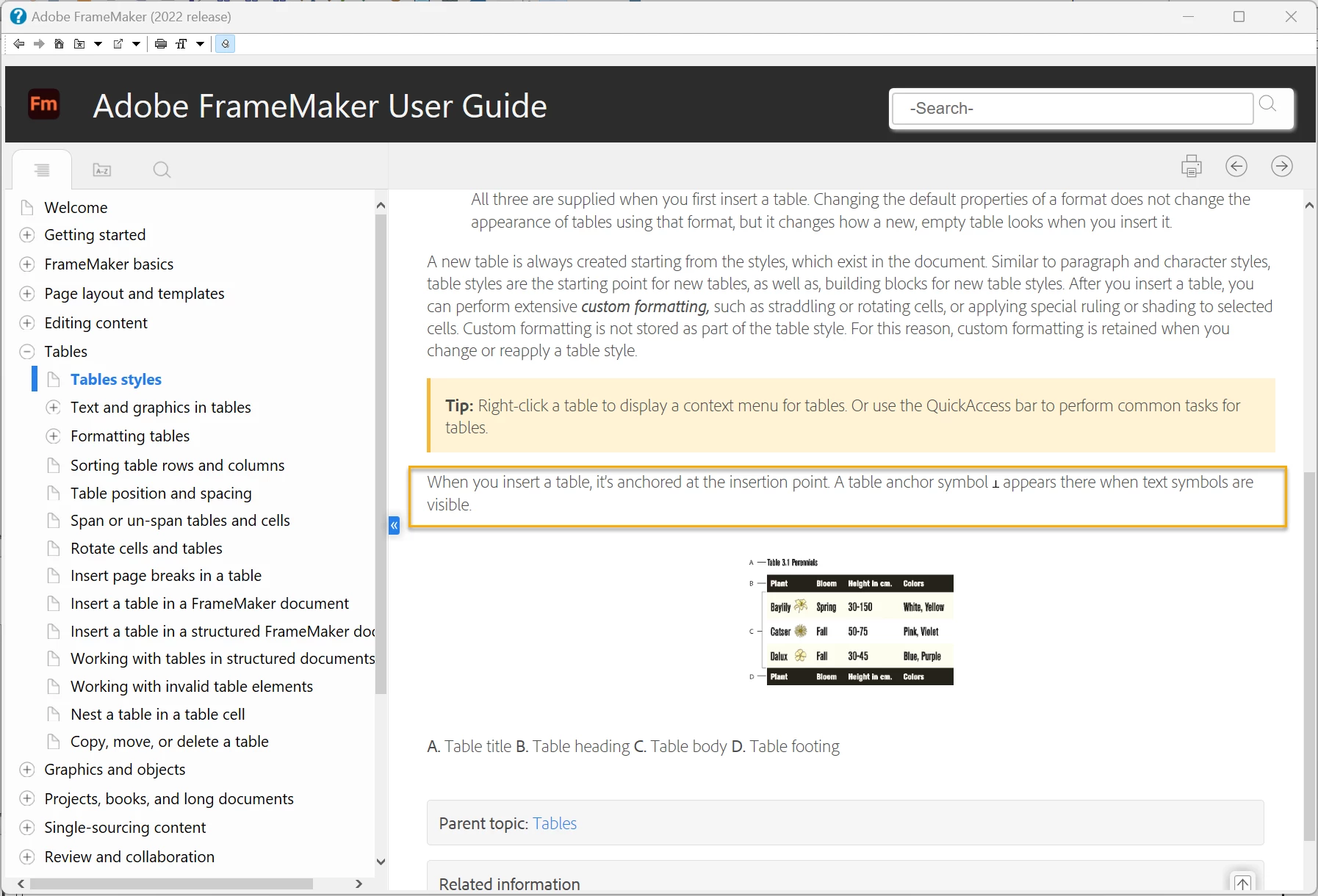Image resolution: width=1318 pixels, height=896 pixels.
Task: Open Span or un-span tables and cells
Action: [x=180, y=521]
